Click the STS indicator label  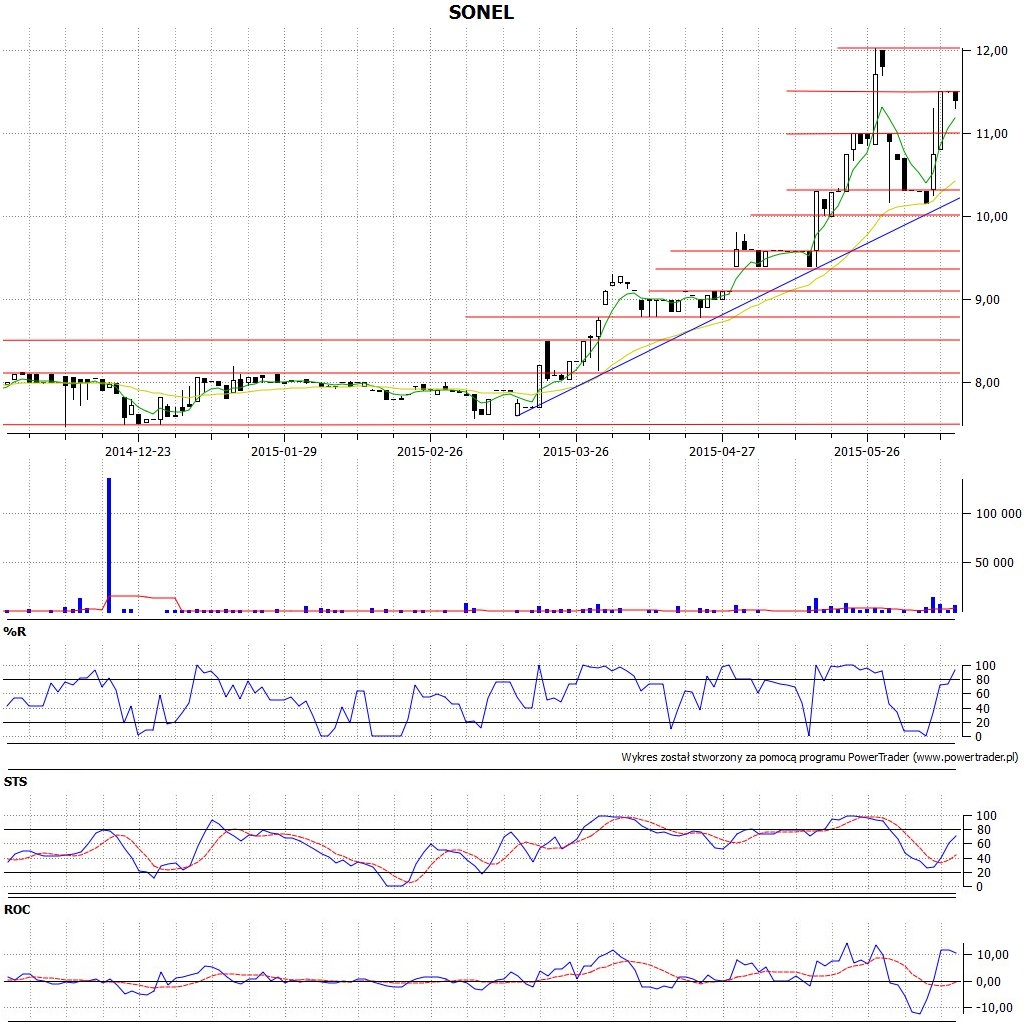16,782
